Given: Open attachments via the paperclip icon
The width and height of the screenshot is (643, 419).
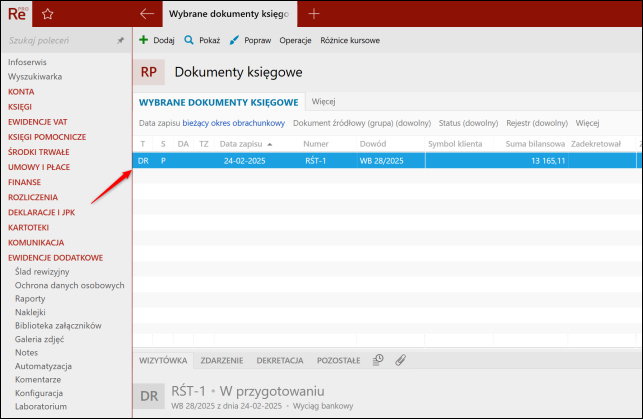Looking at the screenshot, I should pyautogui.click(x=400, y=360).
